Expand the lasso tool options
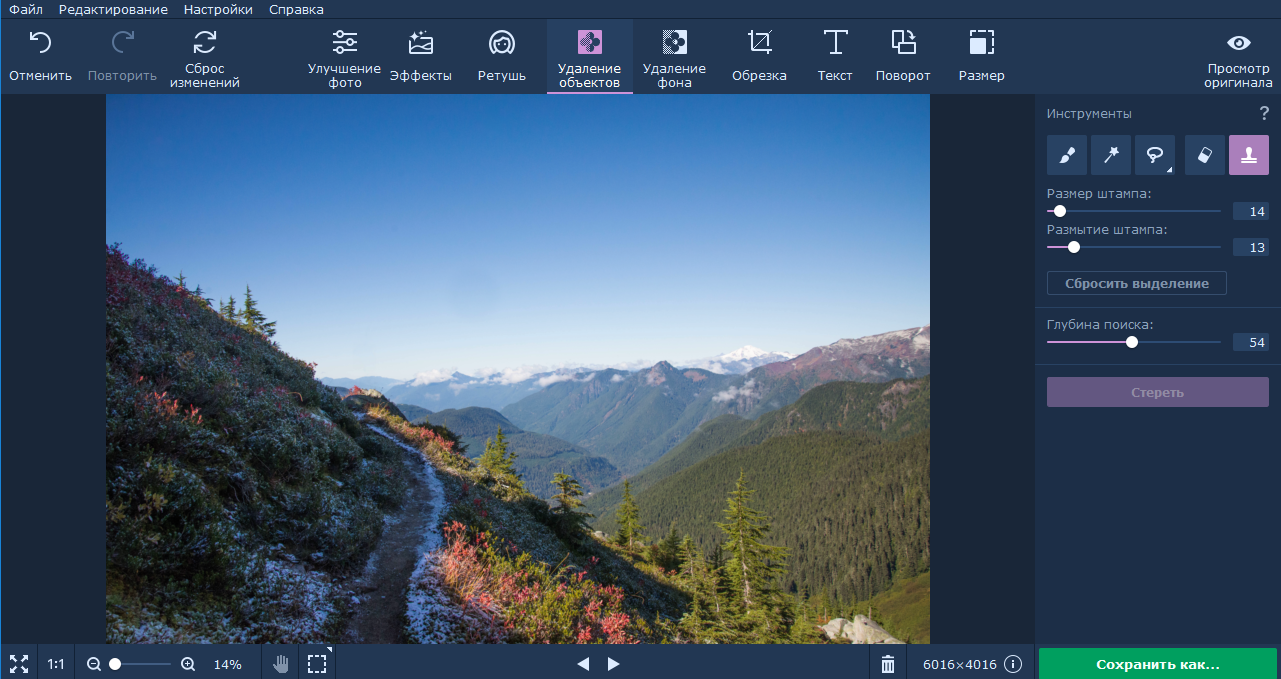 click(x=1168, y=170)
